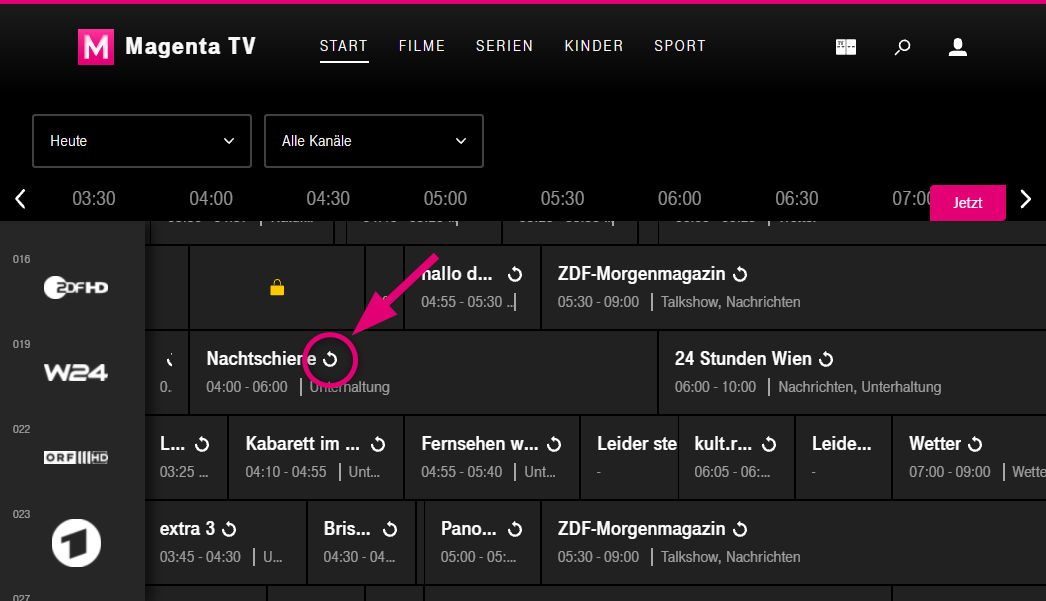Viewport: 1046px width, 601px height.
Task: Click the search magnifier icon
Action: (902, 46)
